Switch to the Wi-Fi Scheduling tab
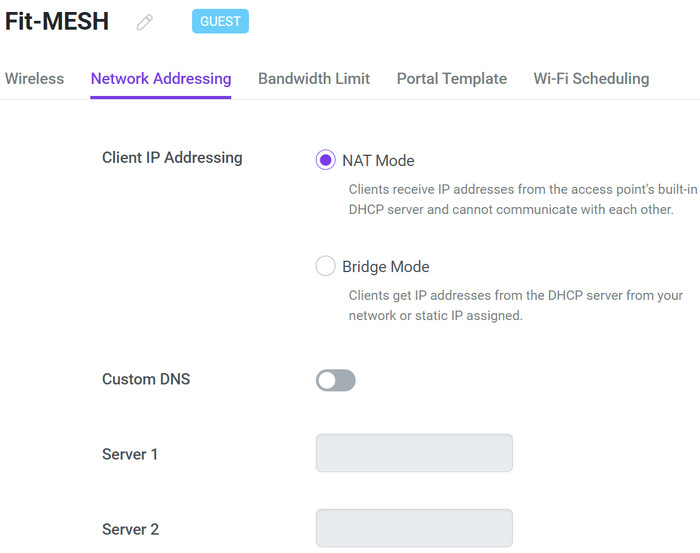This screenshot has height=553, width=700. tap(591, 78)
